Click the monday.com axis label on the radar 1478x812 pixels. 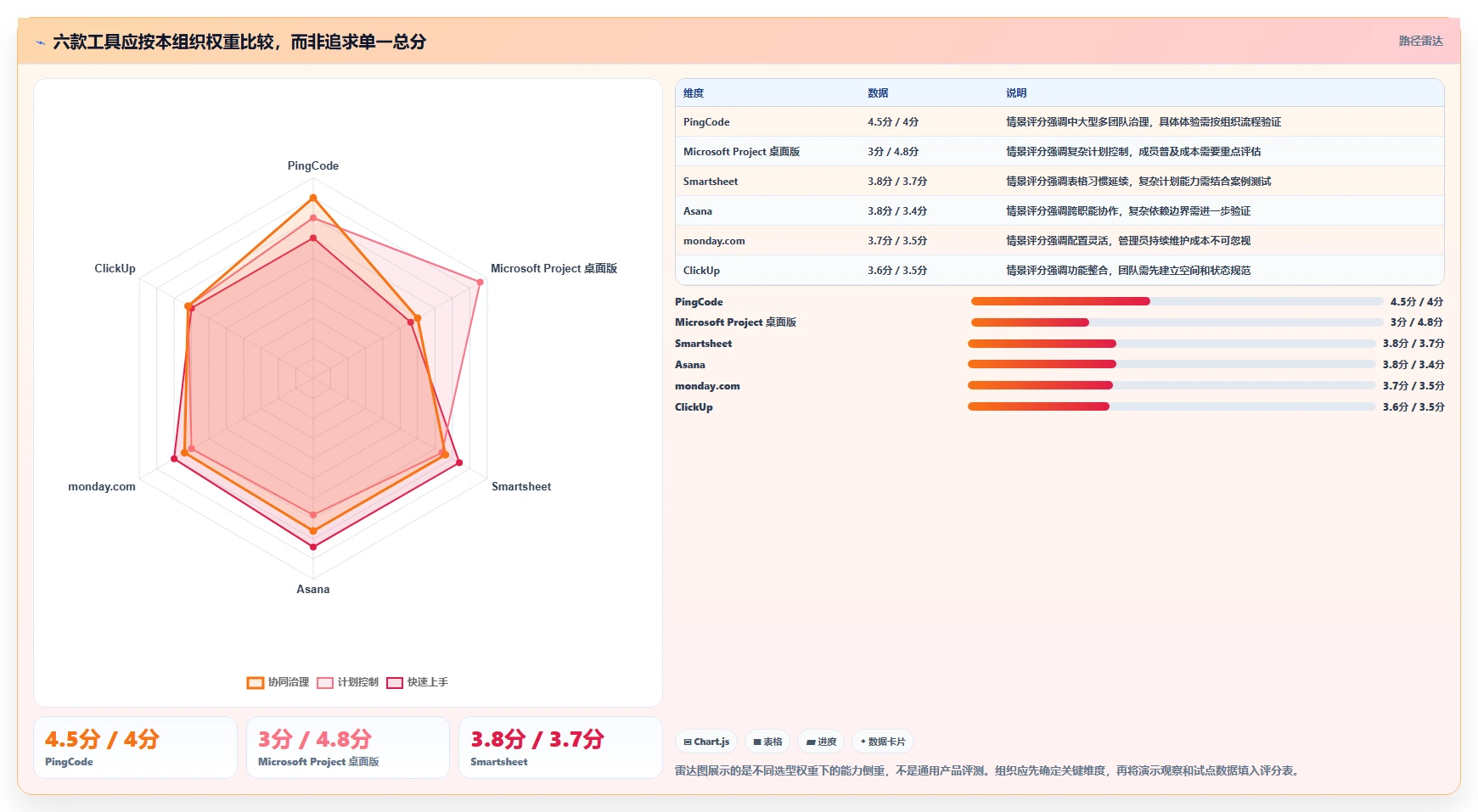(x=102, y=486)
